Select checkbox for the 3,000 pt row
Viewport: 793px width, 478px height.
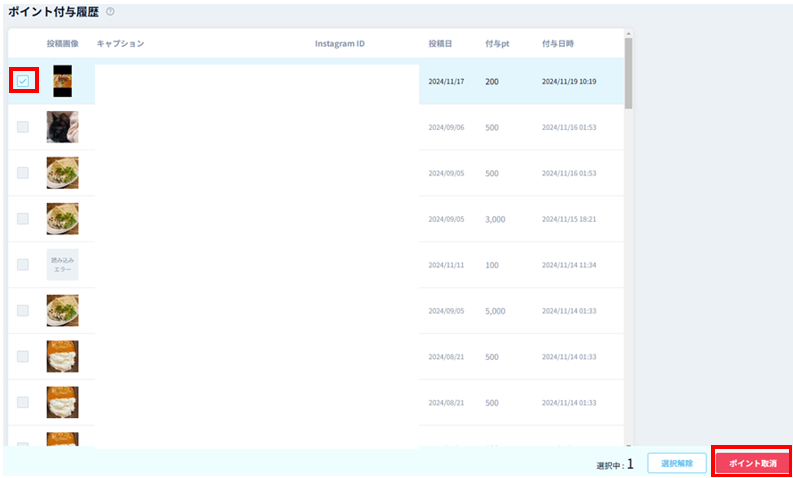click(23, 218)
